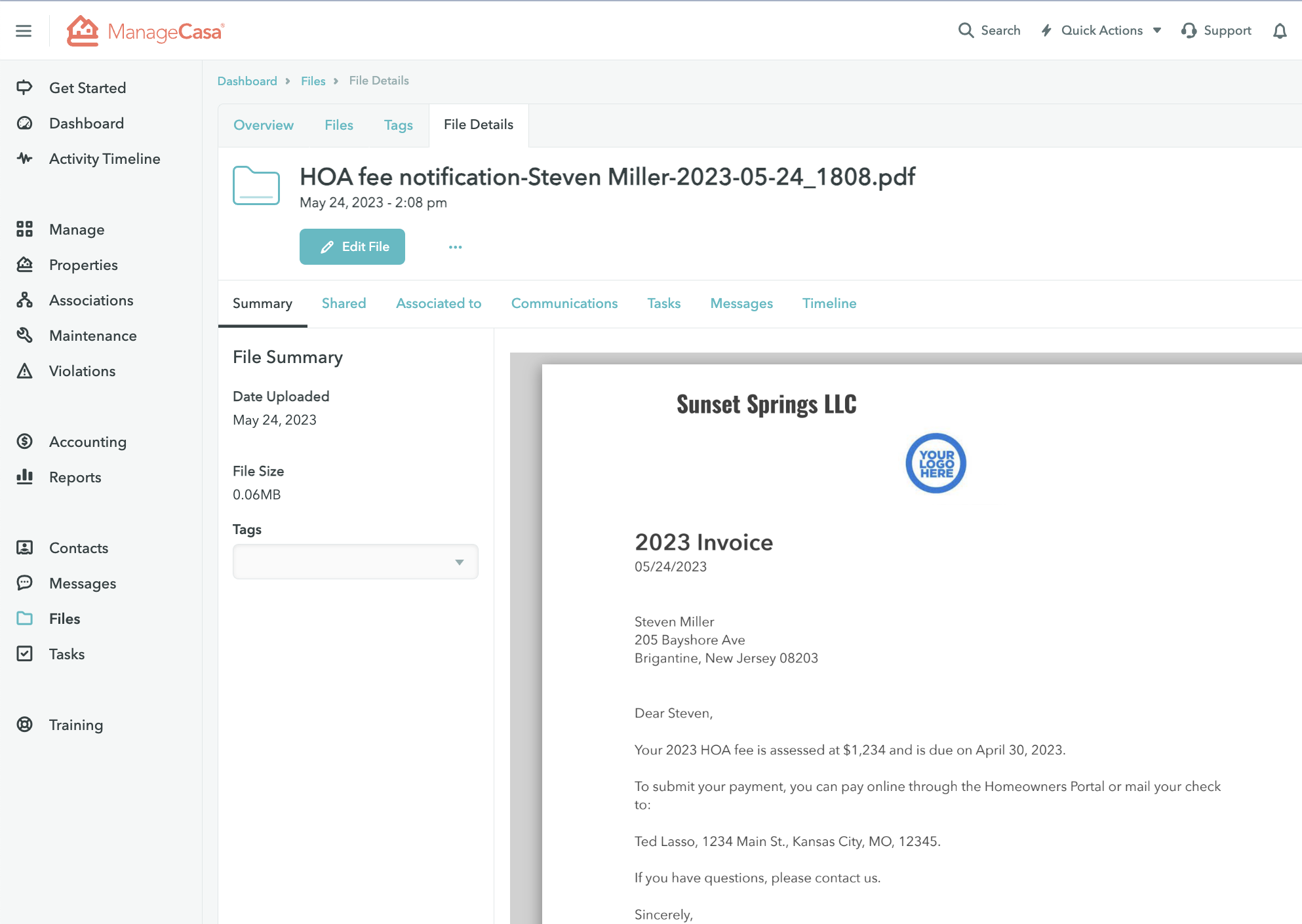Open the three-dot more options menu

point(456,247)
